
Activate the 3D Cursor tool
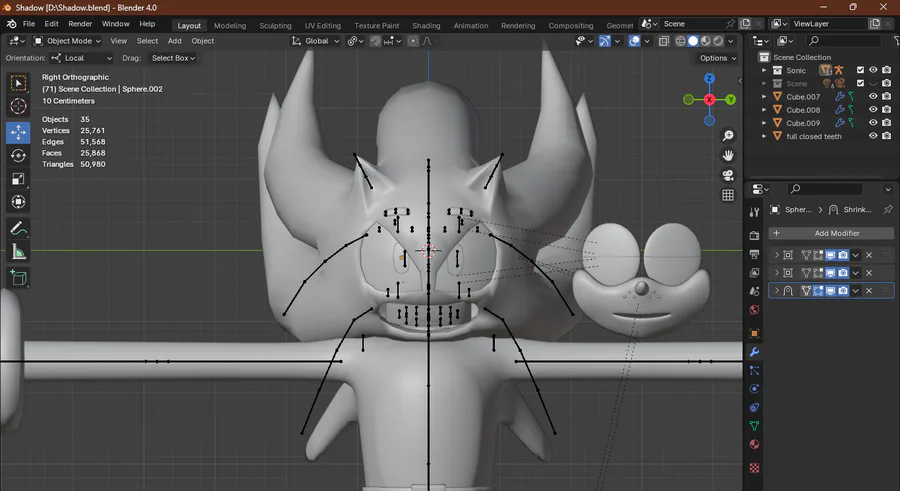[x=18, y=106]
